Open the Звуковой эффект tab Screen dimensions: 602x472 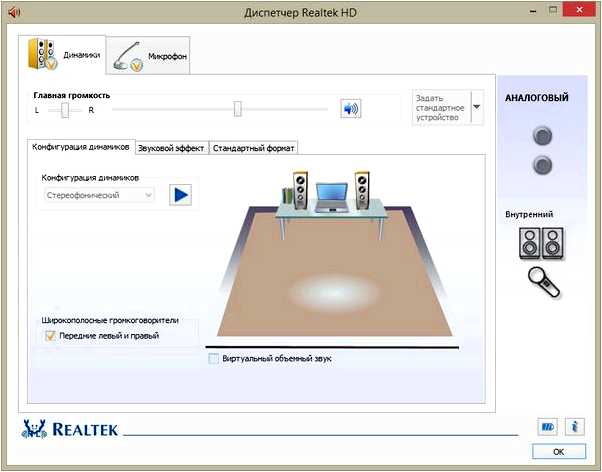[171, 148]
